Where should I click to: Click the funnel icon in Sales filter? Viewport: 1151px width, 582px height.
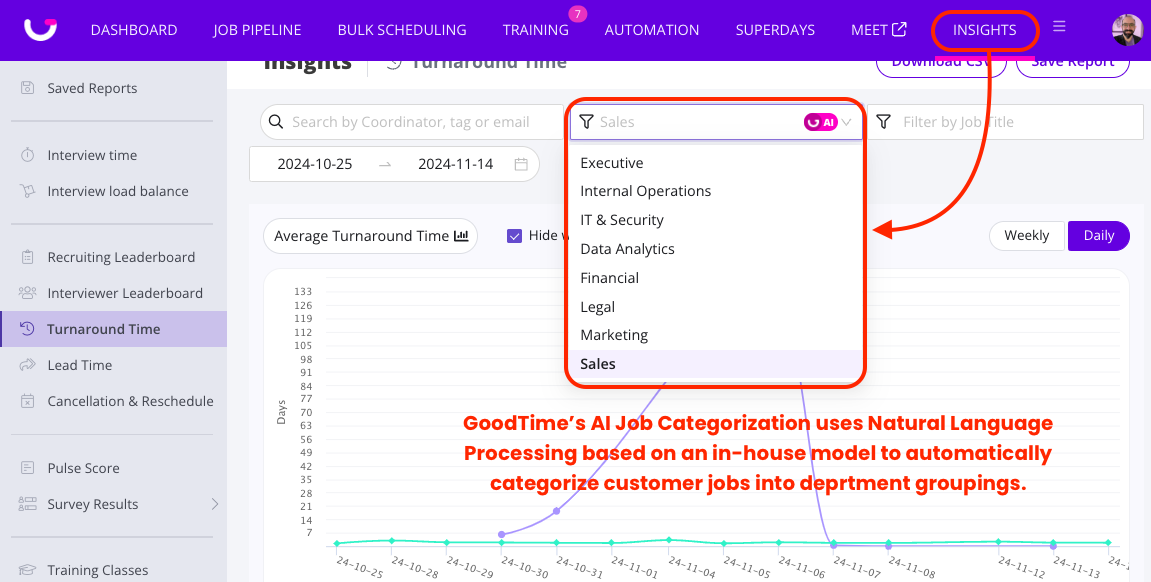(x=586, y=122)
